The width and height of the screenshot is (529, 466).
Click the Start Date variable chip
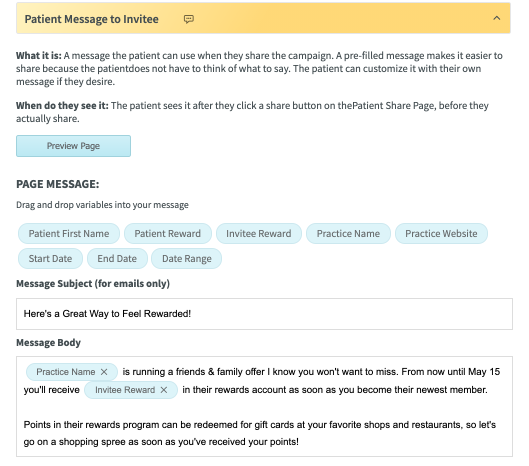click(x=50, y=258)
